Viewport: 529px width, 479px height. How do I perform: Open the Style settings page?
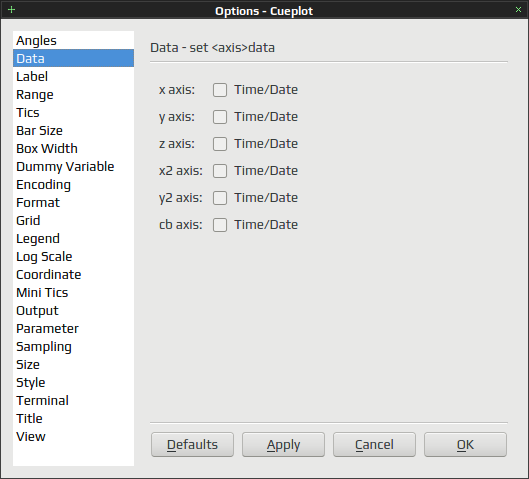pos(73,382)
